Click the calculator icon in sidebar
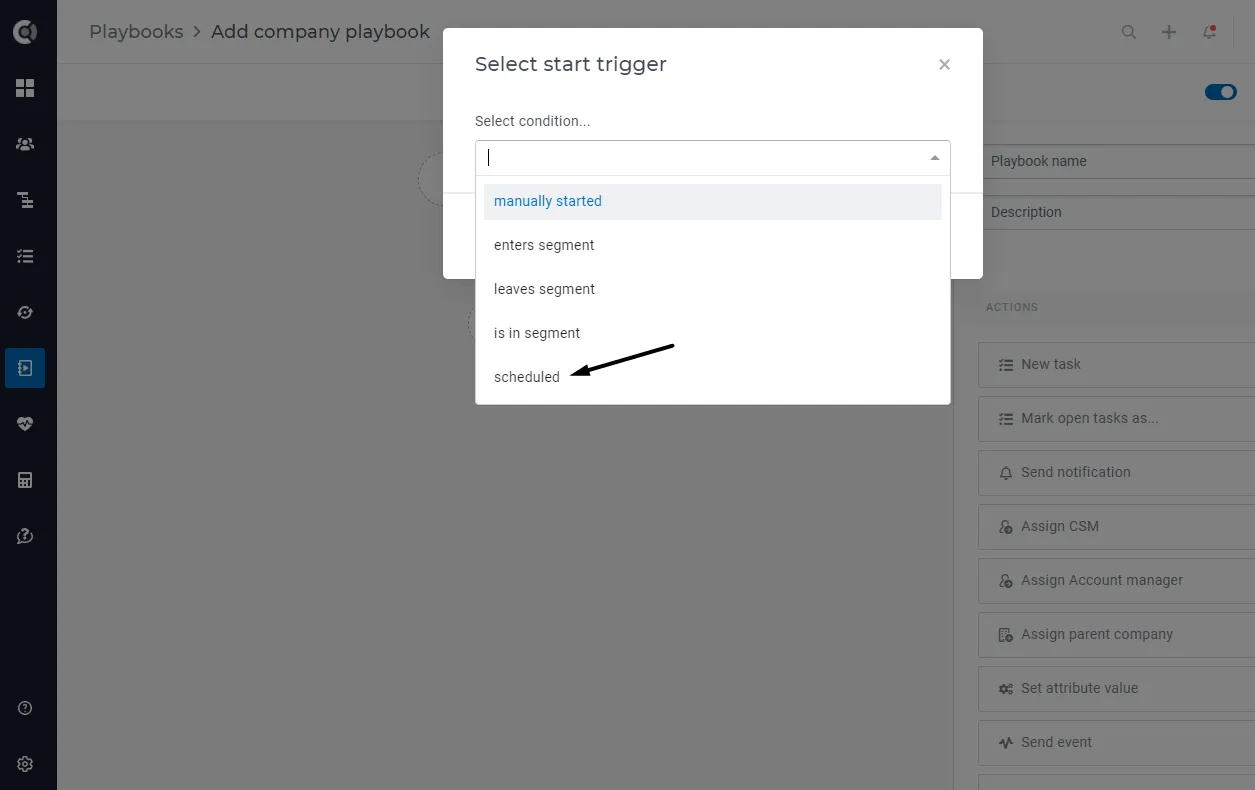The height and width of the screenshot is (790, 1255). (25, 480)
